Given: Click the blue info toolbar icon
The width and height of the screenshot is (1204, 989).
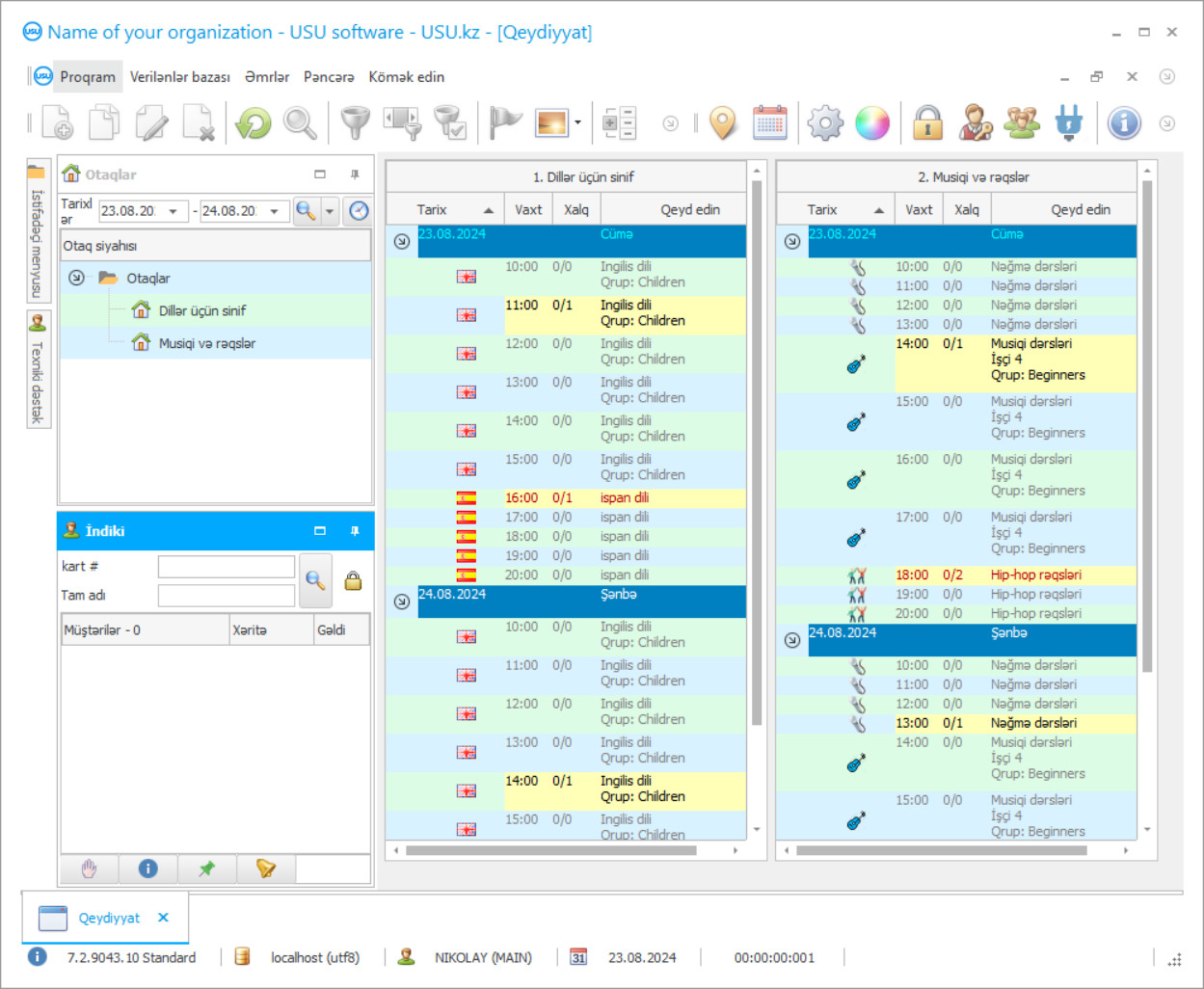Looking at the screenshot, I should coord(1124,123).
